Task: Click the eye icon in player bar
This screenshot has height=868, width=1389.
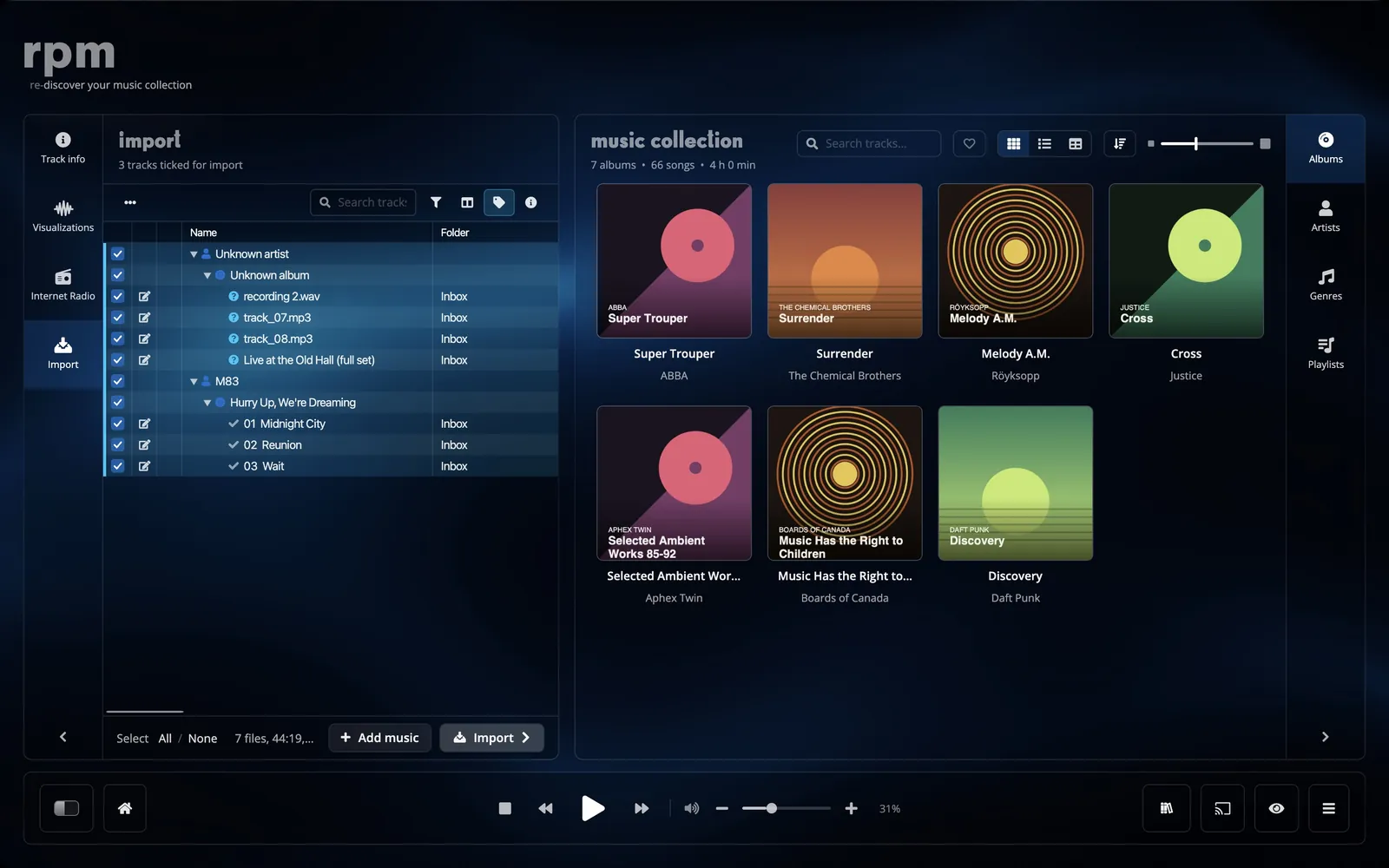Action: (x=1276, y=808)
